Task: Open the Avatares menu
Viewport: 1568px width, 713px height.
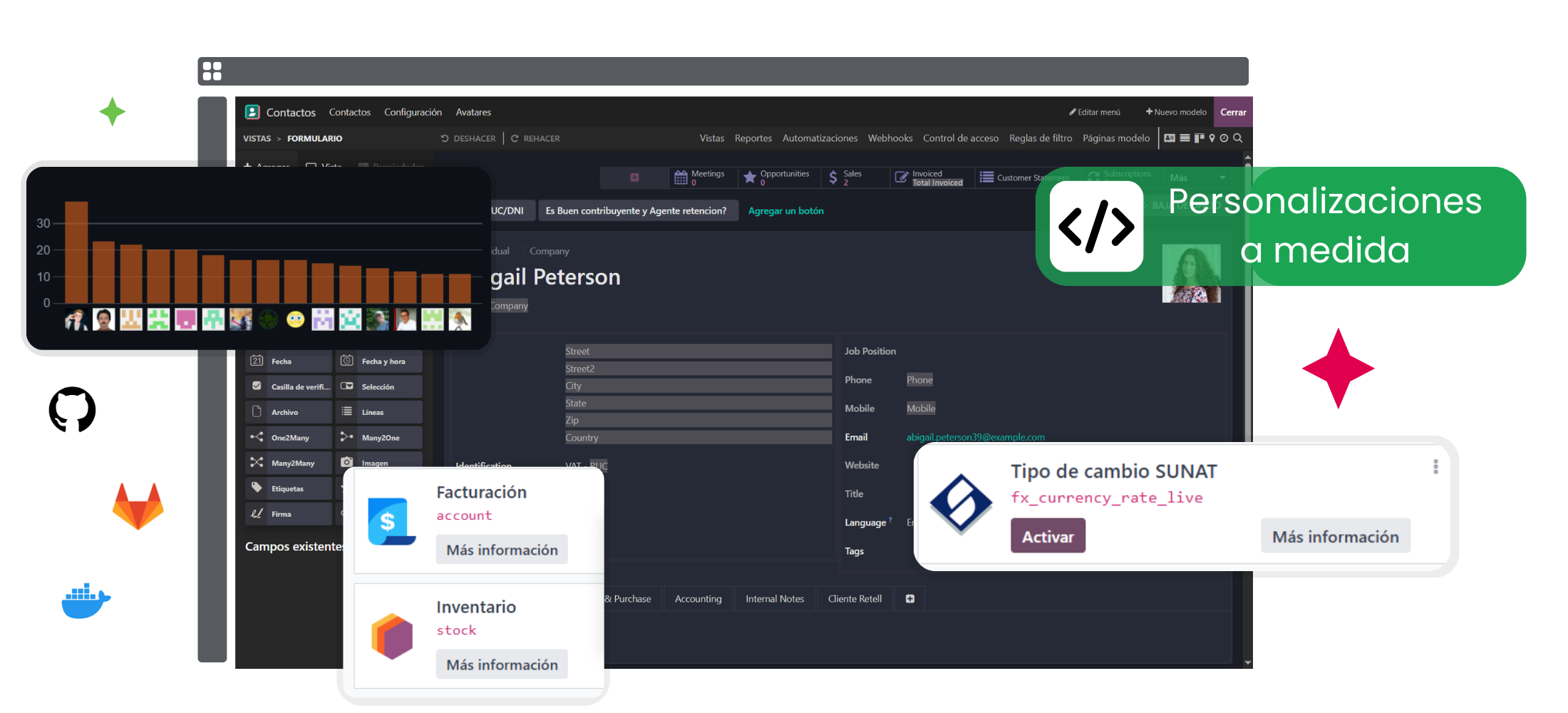Action: tap(473, 112)
